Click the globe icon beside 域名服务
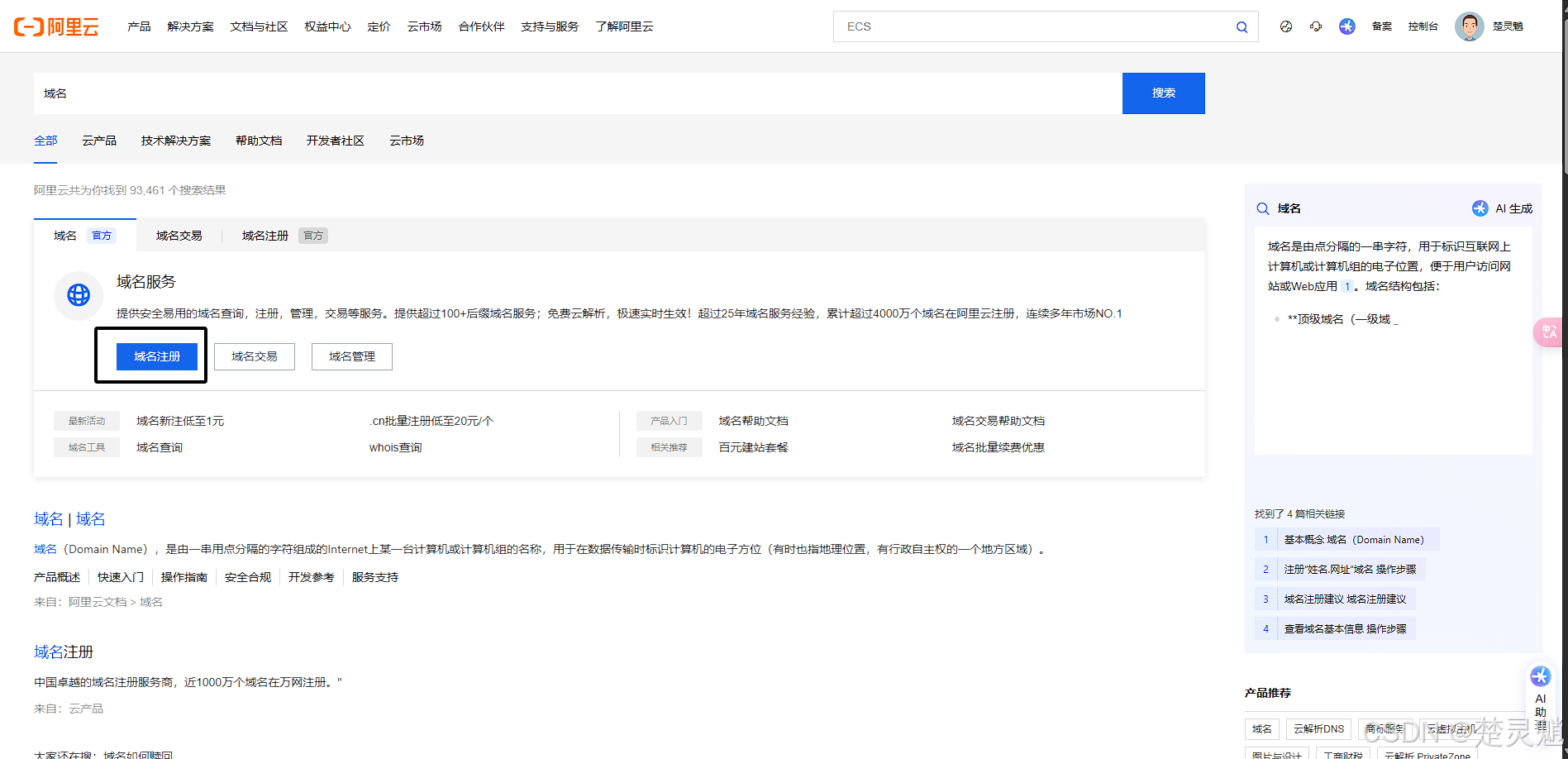Image resolution: width=1568 pixels, height=759 pixels. tap(79, 294)
